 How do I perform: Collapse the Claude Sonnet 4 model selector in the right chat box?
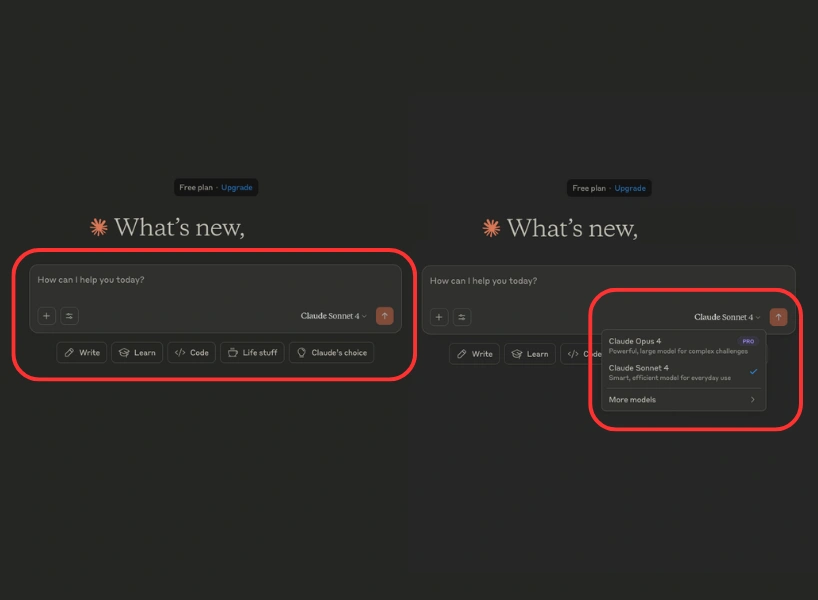727,317
